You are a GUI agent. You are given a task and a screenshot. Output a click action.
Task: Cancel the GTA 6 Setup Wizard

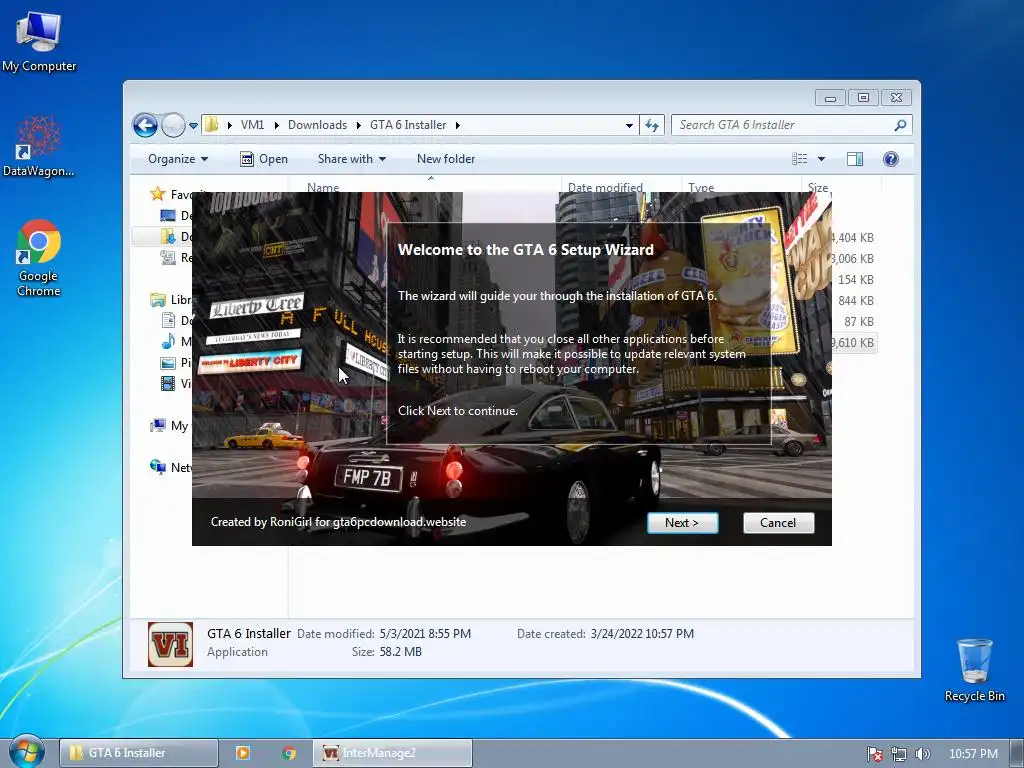(x=778, y=522)
